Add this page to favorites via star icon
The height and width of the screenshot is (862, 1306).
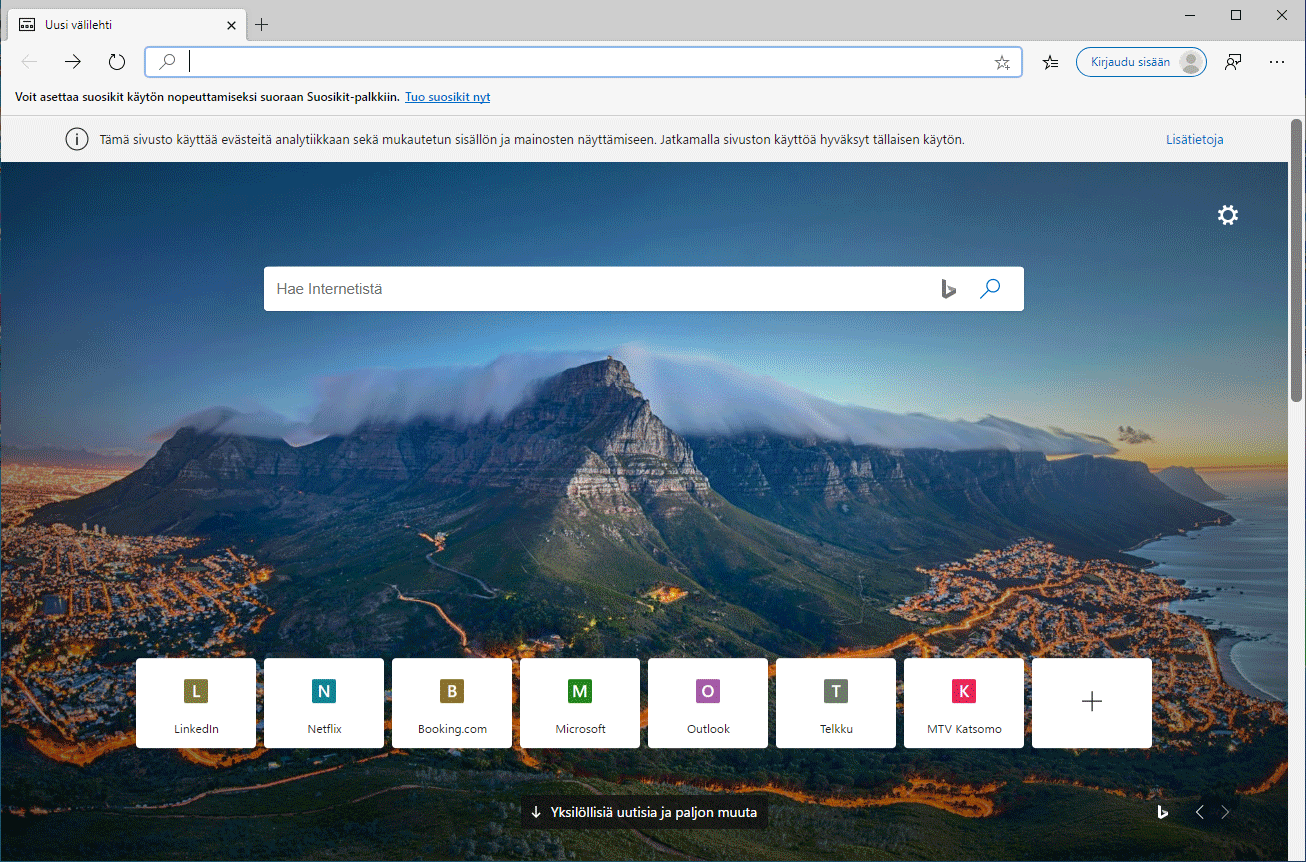(x=1002, y=62)
